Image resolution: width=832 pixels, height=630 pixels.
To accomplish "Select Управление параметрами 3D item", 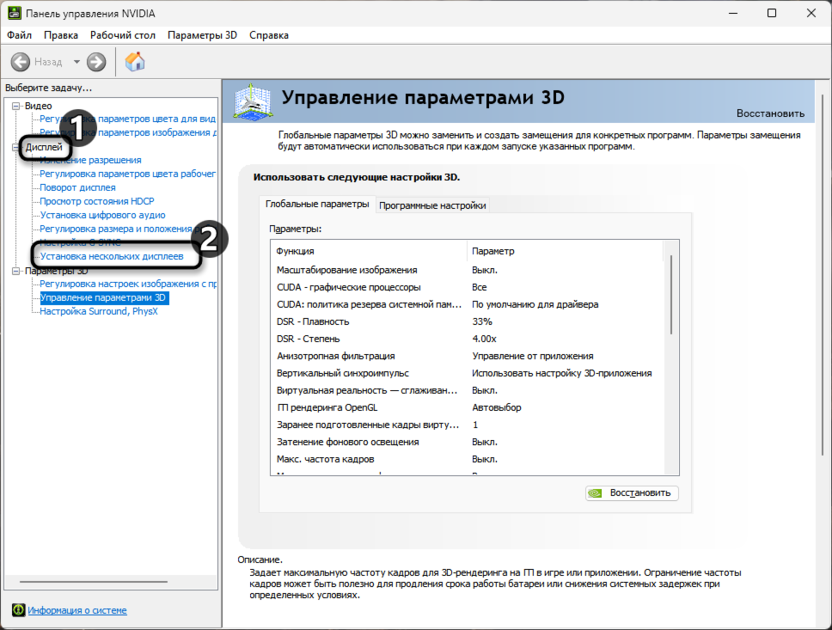I will 104,298.
